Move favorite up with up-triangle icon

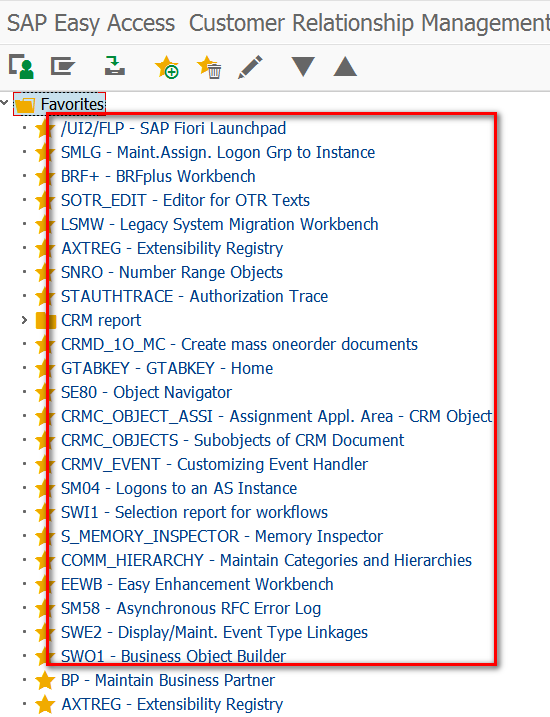(345, 66)
